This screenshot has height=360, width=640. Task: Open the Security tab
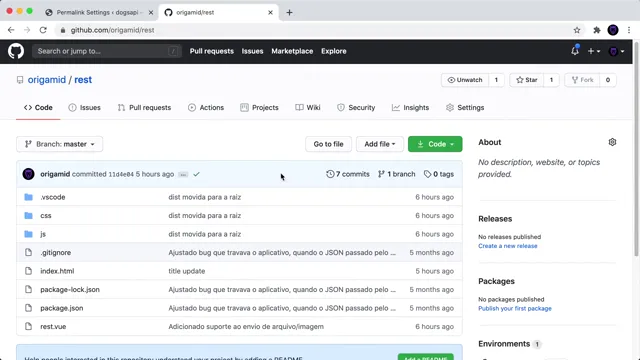(x=356, y=108)
